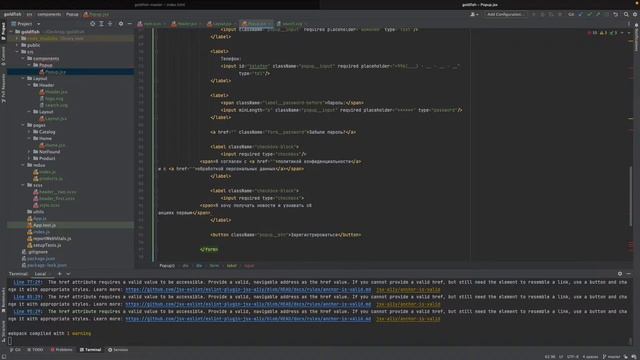Open the terminal sessions dropdown arrow
The height and width of the screenshot is (360, 640).
(68, 274)
